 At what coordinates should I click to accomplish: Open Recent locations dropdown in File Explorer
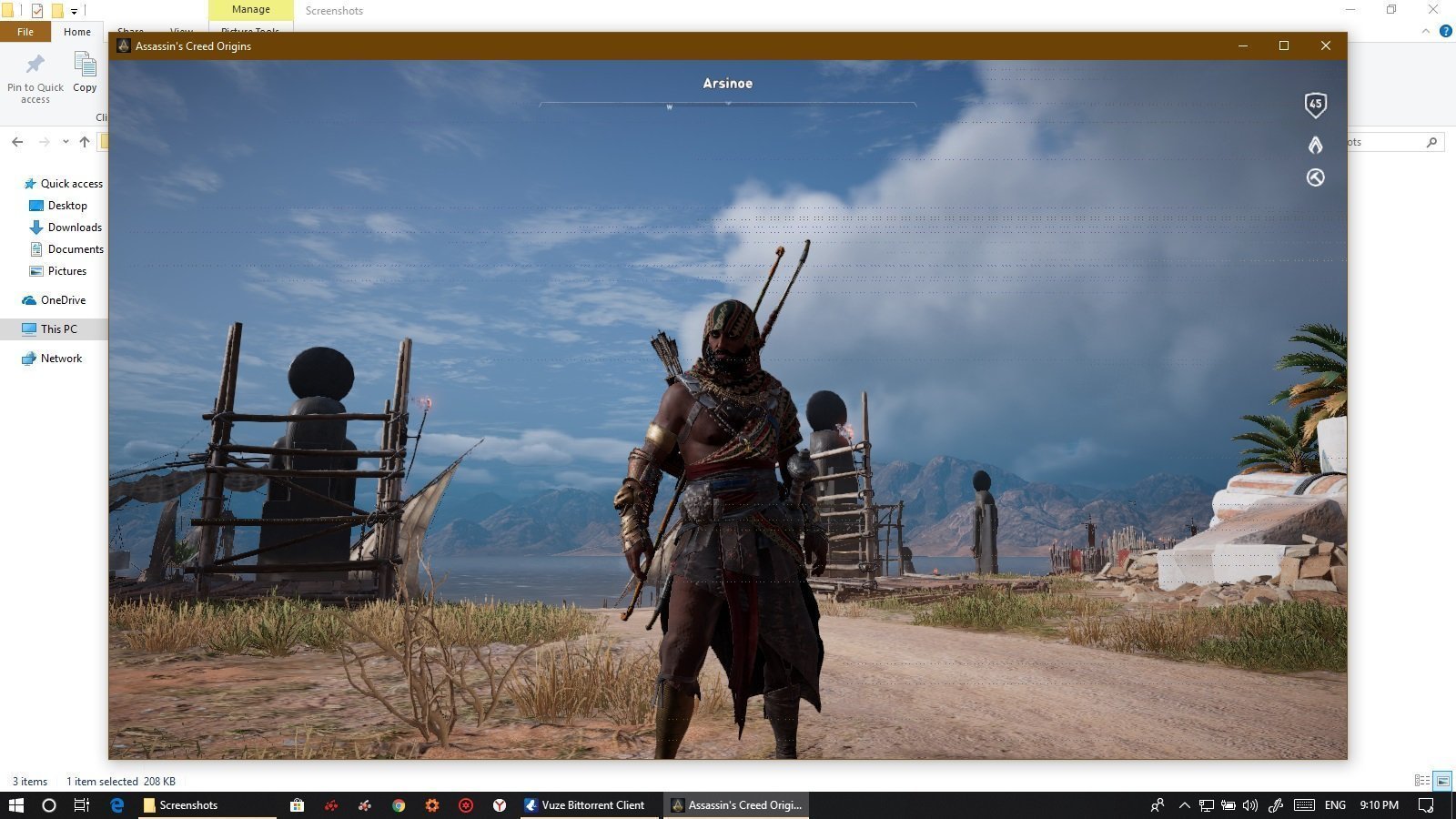pyautogui.click(x=66, y=142)
